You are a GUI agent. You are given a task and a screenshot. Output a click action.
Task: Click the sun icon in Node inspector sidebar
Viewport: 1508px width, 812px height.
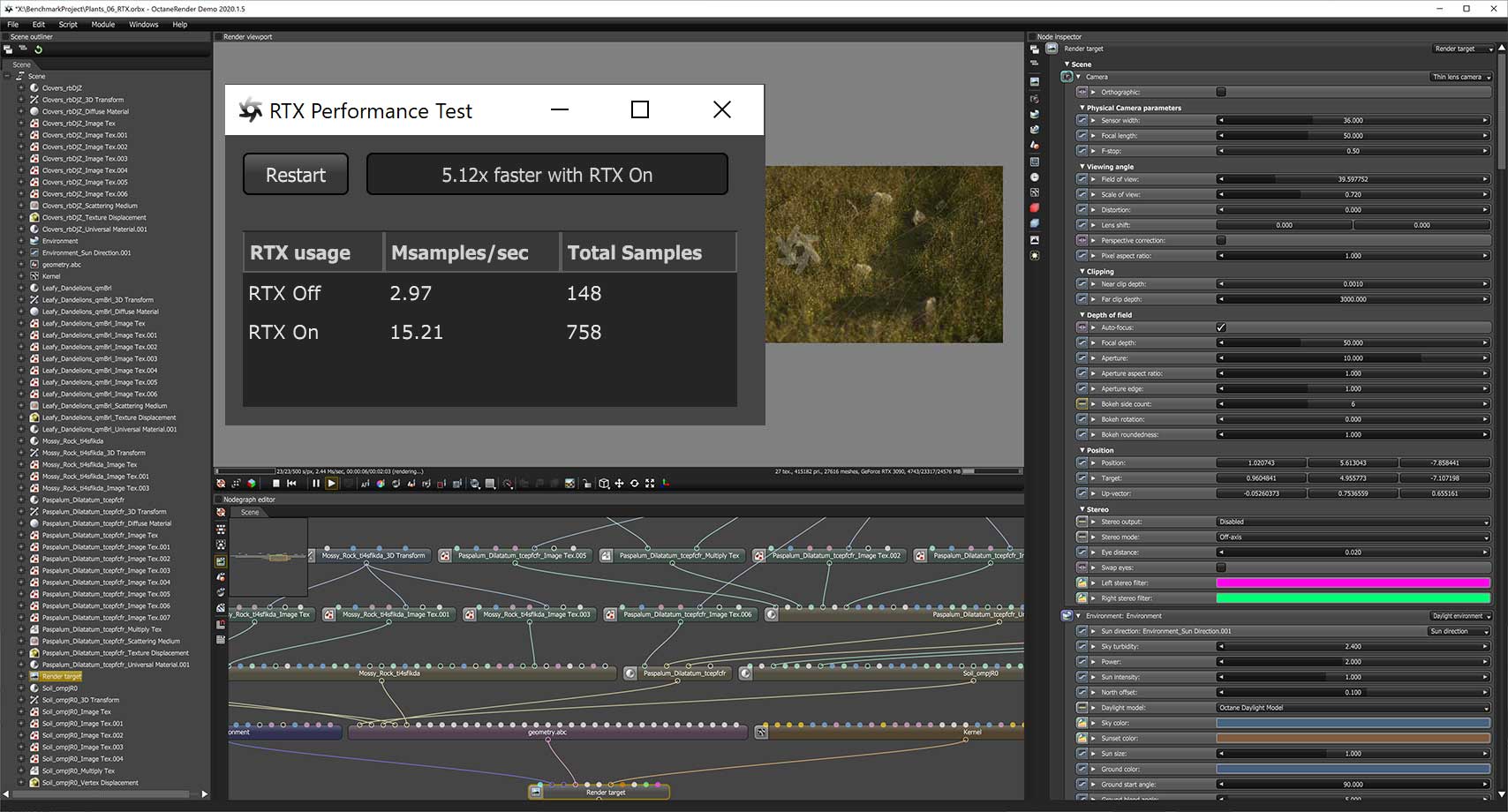pyautogui.click(x=1034, y=255)
